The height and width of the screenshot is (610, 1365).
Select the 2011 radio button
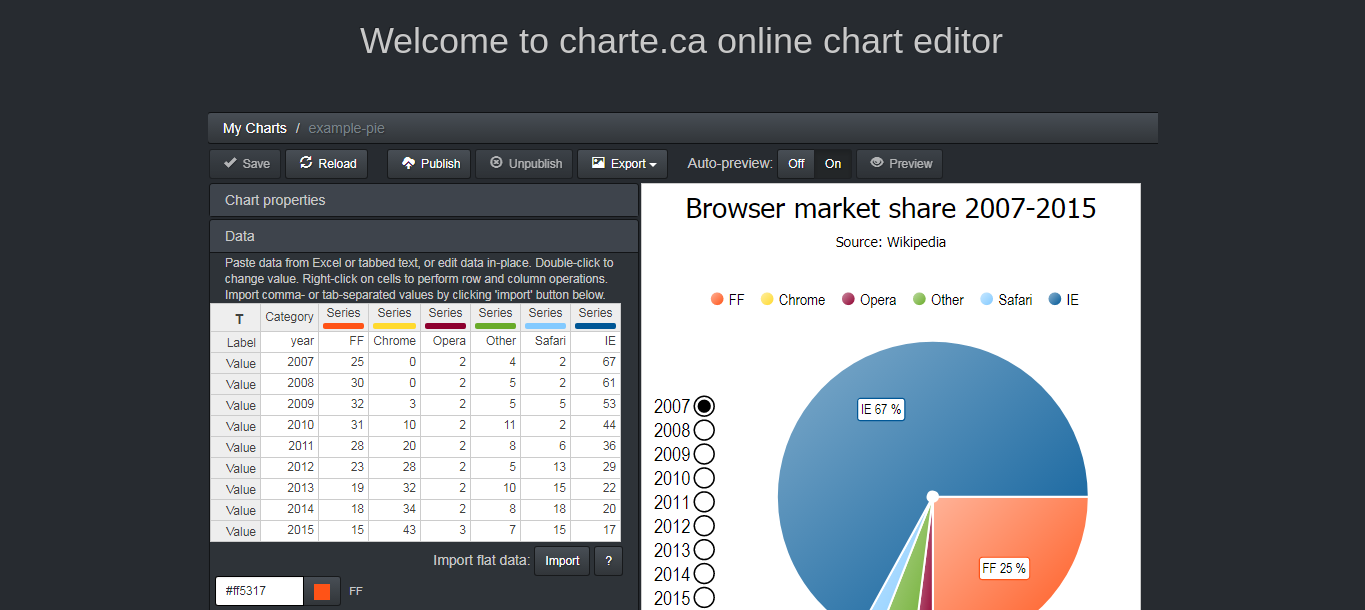(x=704, y=502)
